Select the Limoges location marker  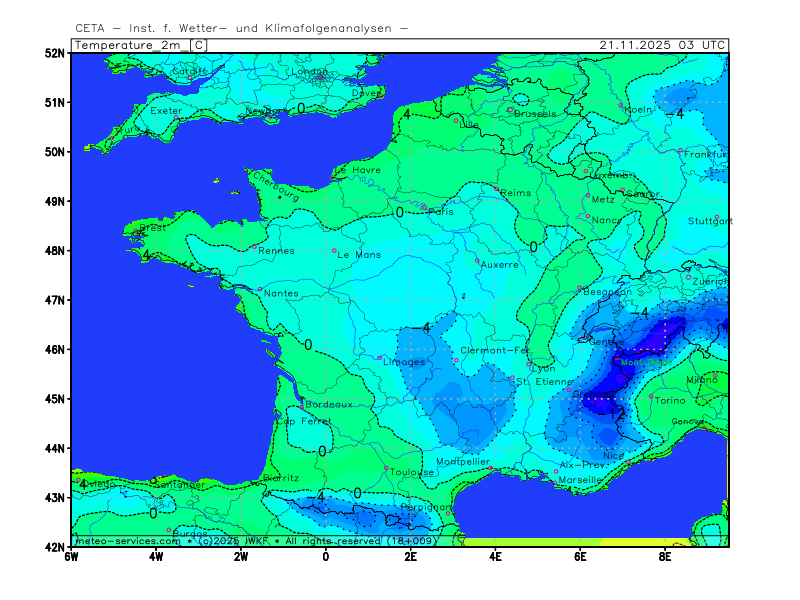click(380, 358)
